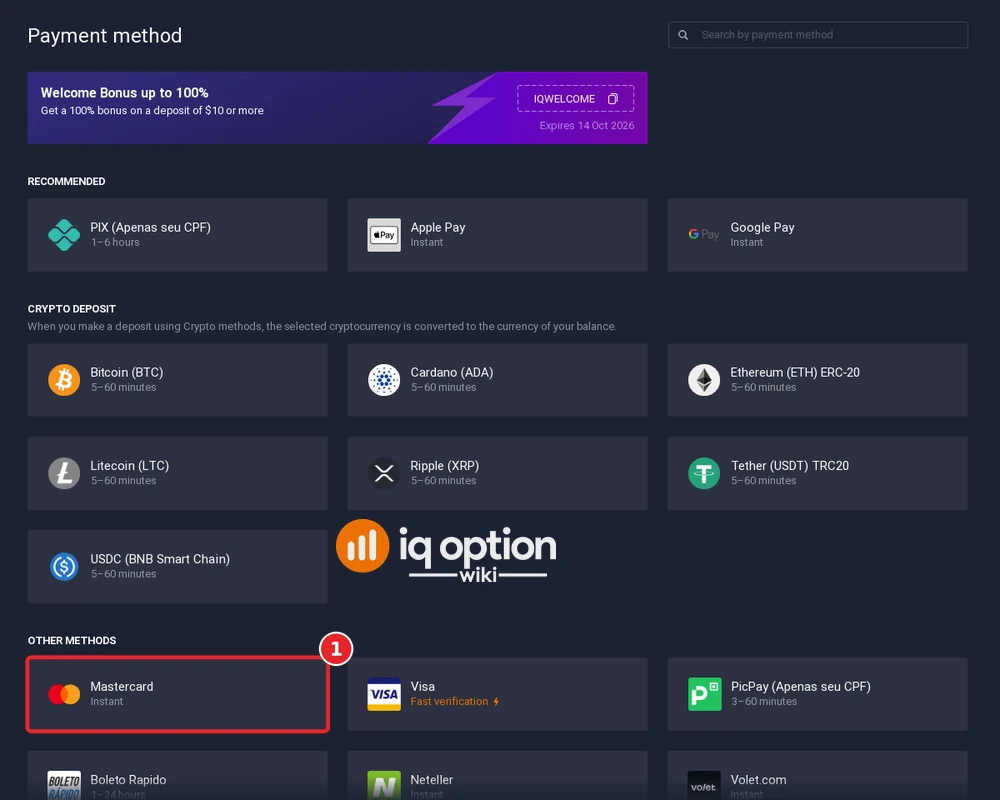Click Fast verification label under Visa
The height and width of the screenshot is (800, 1000).
(449, 701)
